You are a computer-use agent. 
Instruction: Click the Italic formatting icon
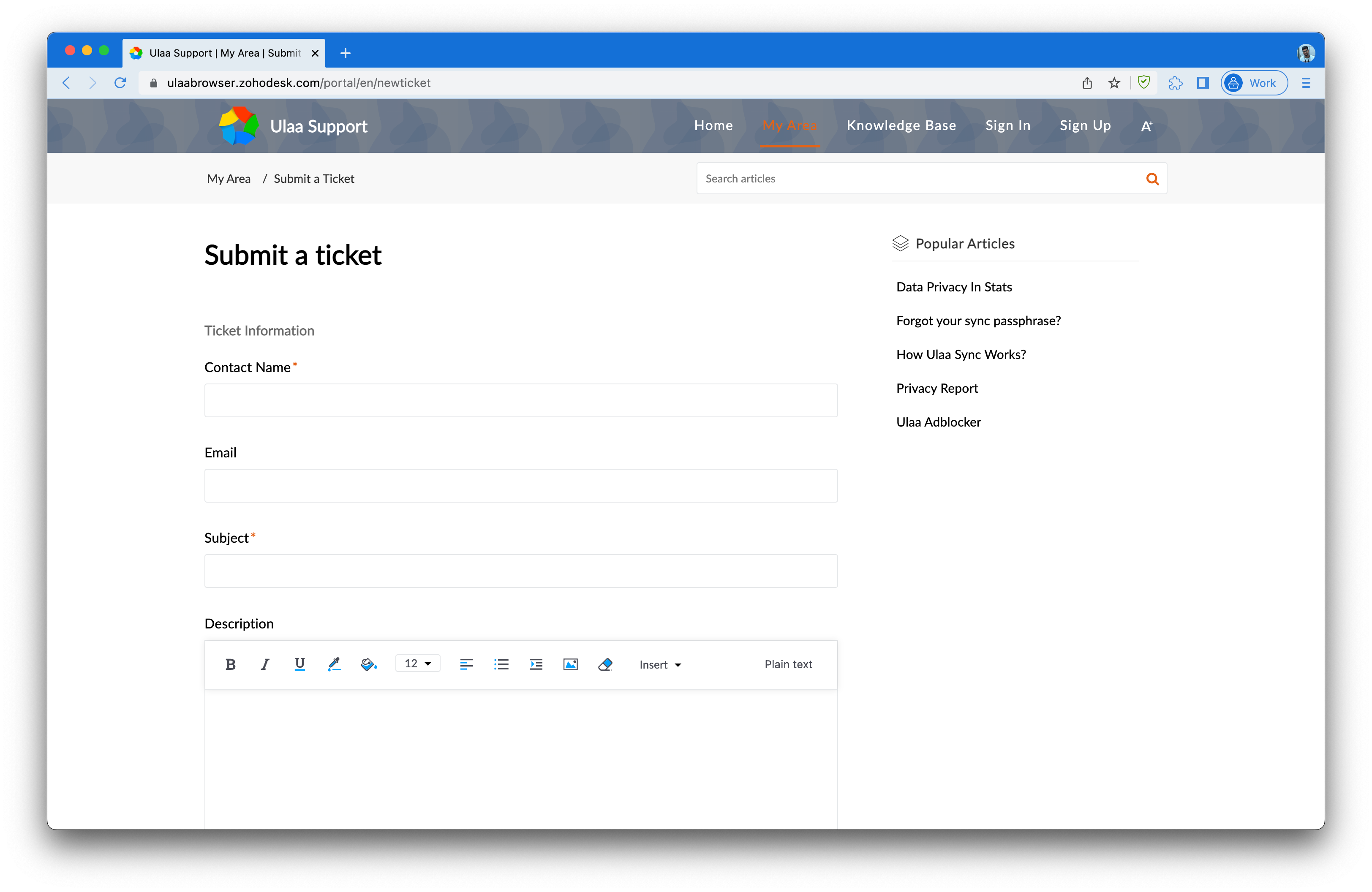click(264, 664)
